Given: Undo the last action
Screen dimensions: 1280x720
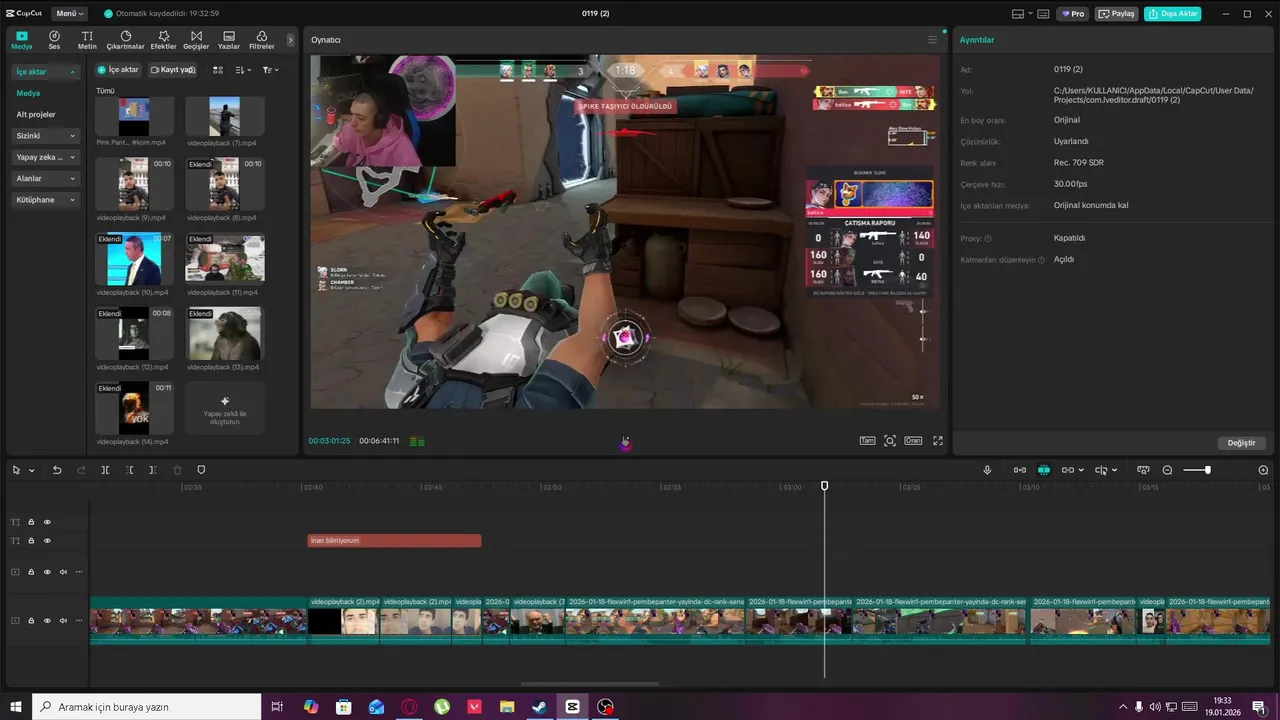Looking at the screenshot, I should pos(57,470).
